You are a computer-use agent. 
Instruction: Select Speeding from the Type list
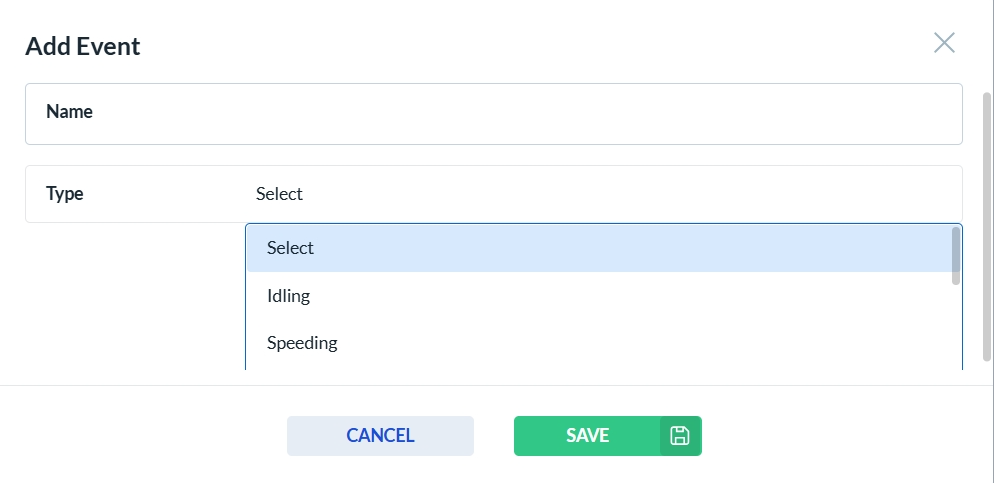click(x=302, y=343)
